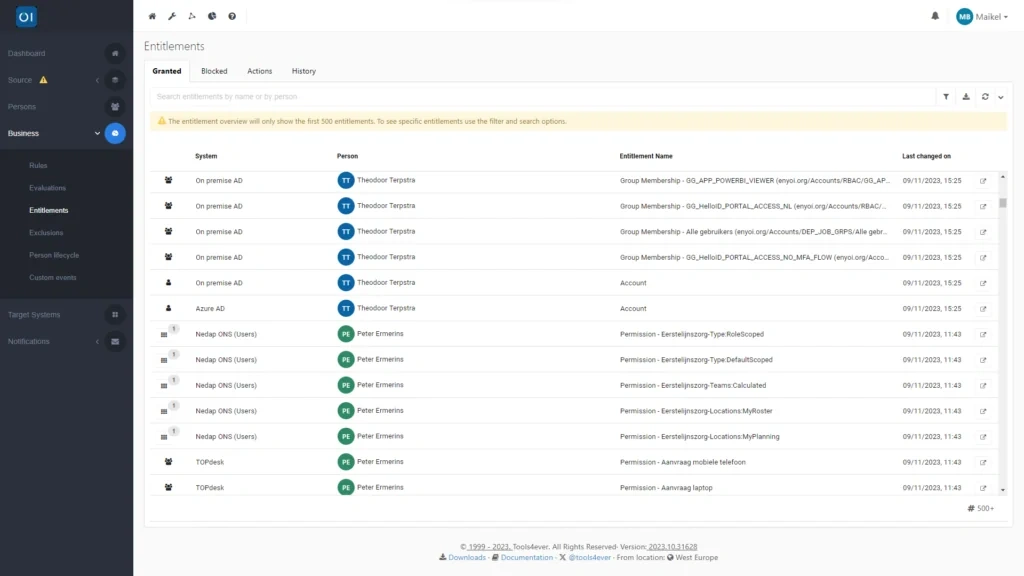Switch to the History tab
The image size is (1024, 576).
(304, 71)
